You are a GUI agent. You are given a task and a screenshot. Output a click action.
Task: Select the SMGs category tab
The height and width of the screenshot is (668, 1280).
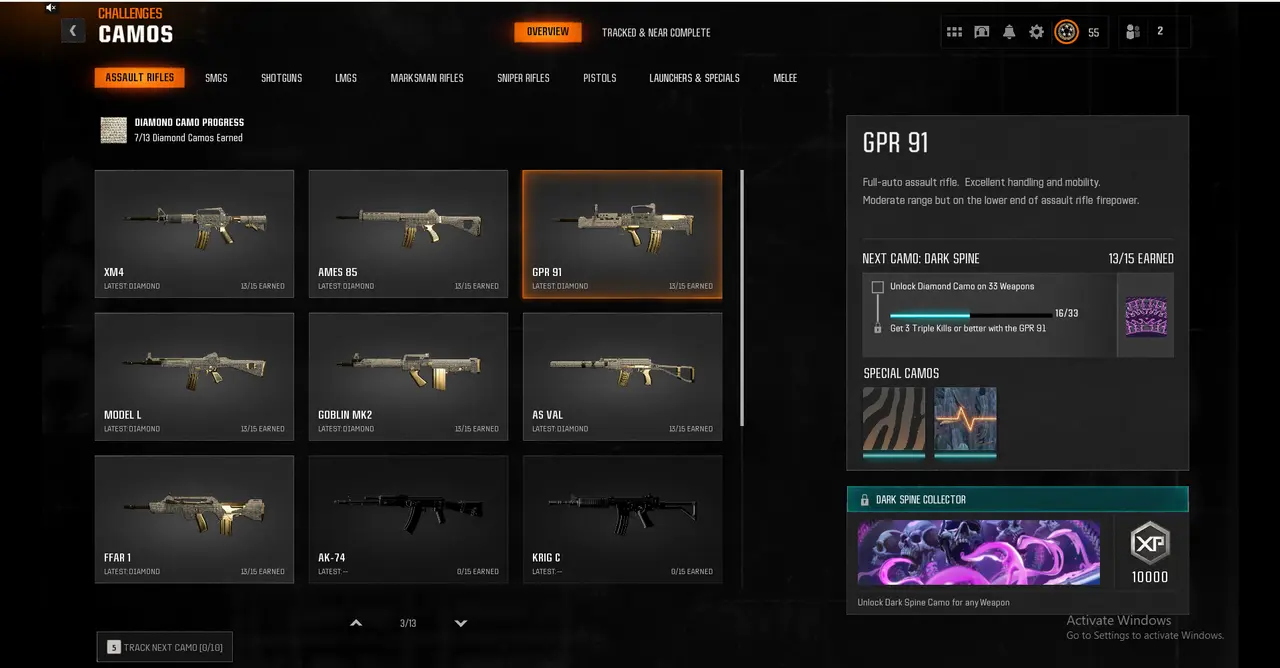tap(216, 78)
